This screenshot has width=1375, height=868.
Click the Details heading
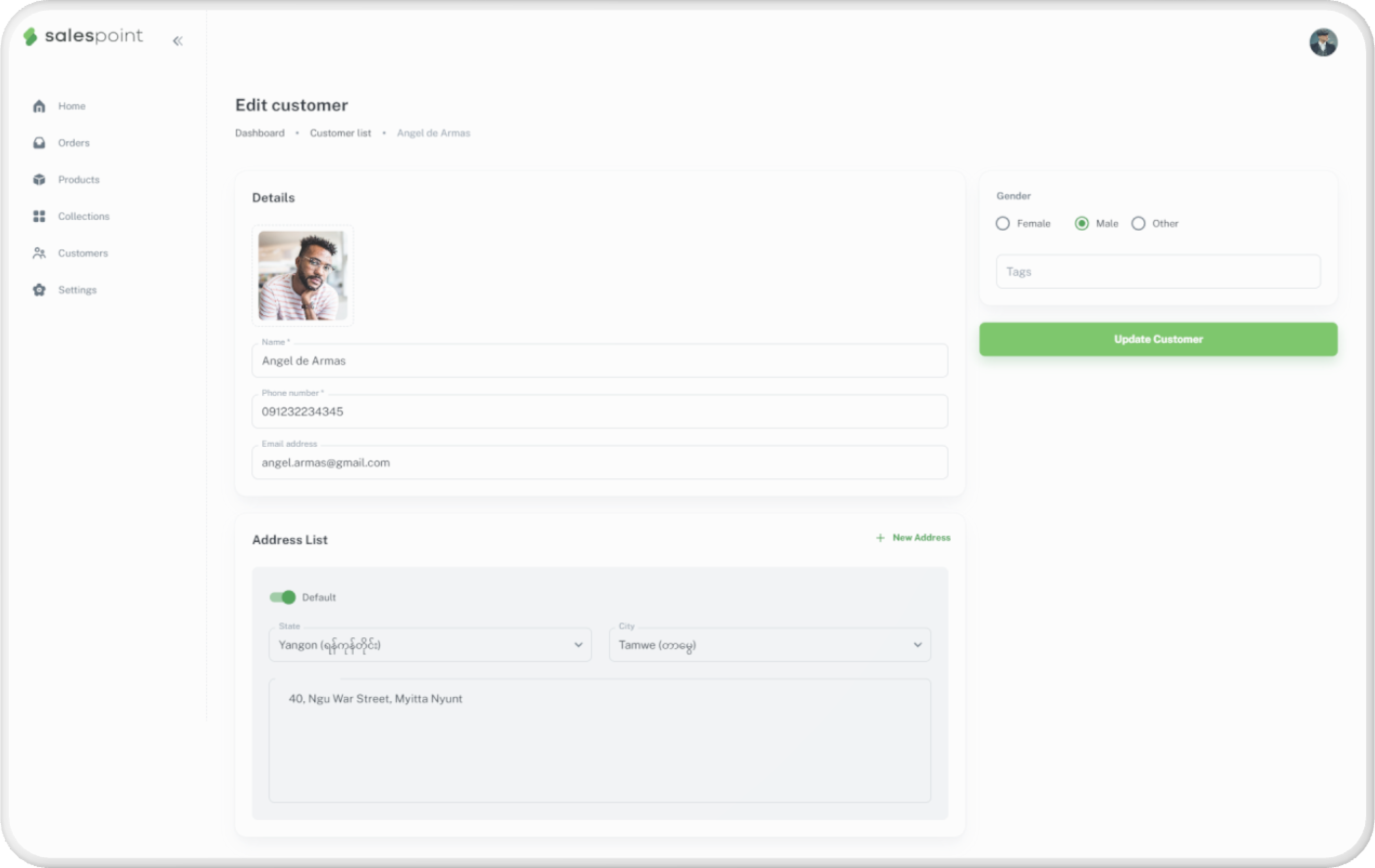tap(274, 197)
